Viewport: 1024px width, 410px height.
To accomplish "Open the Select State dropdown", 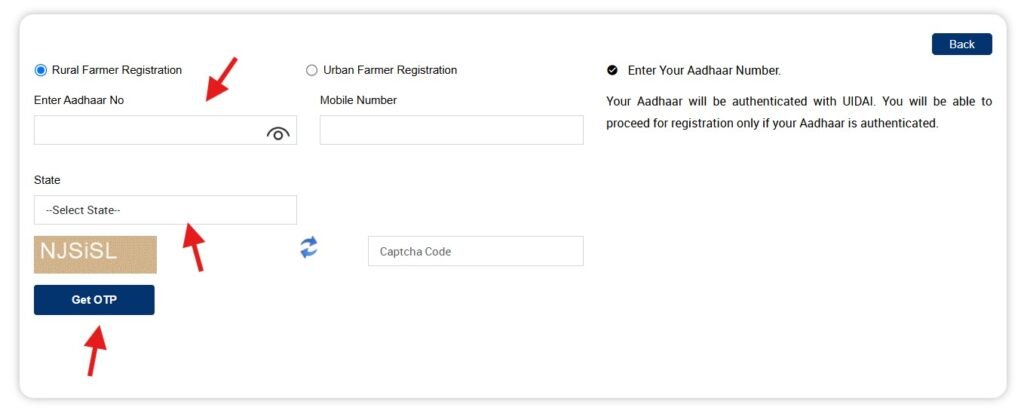I will pyautogui.click(x=165, y=210).
